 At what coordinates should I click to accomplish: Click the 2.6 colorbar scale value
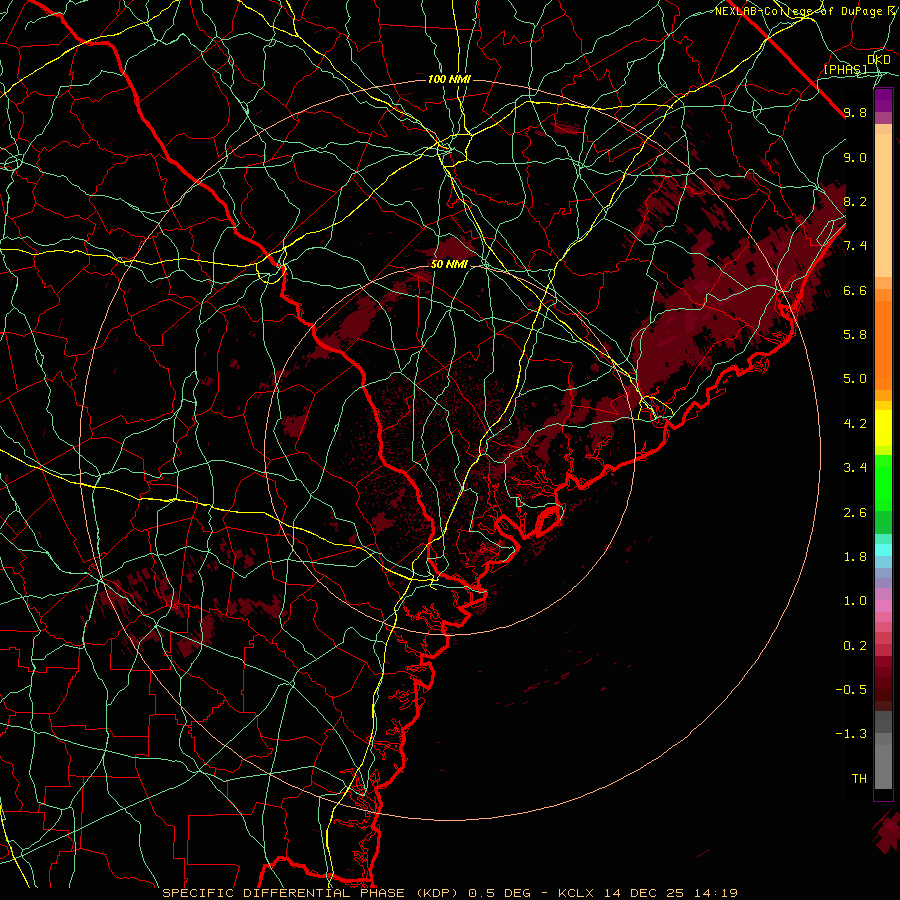(x=855, y=513)
